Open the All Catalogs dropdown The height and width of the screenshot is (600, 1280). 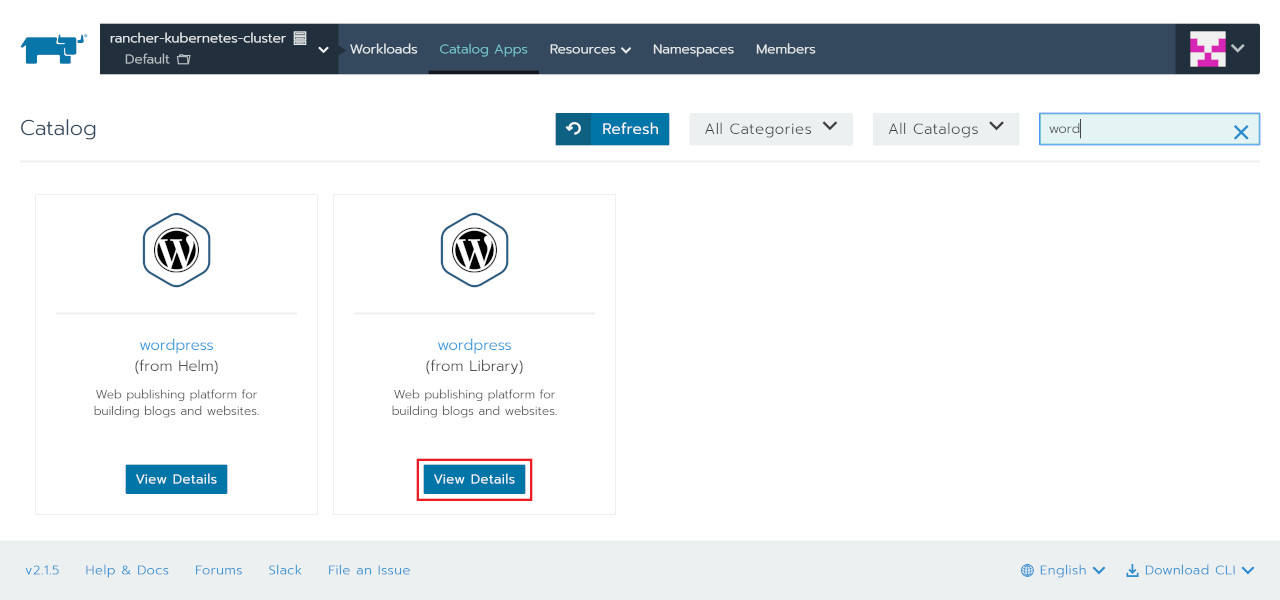tap(946, 129)
